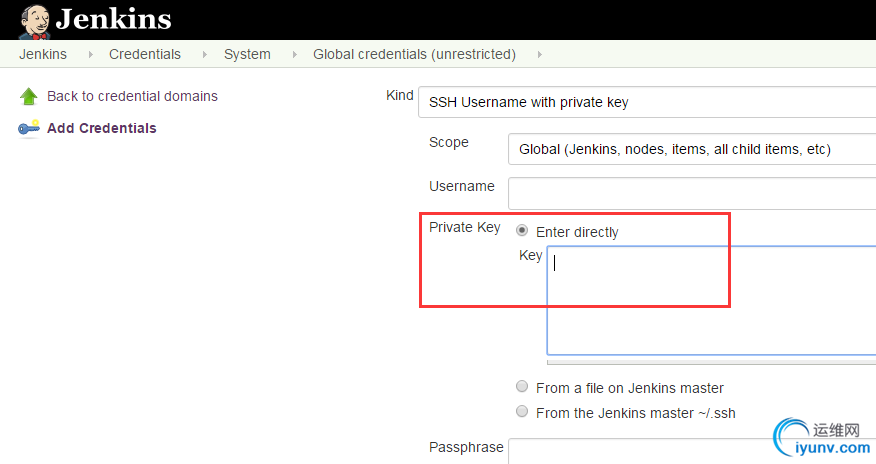Viewport: 876px width, 464px height.
Task: Click the green up-arrow Back icon
Action: click(x=28, y=96)
